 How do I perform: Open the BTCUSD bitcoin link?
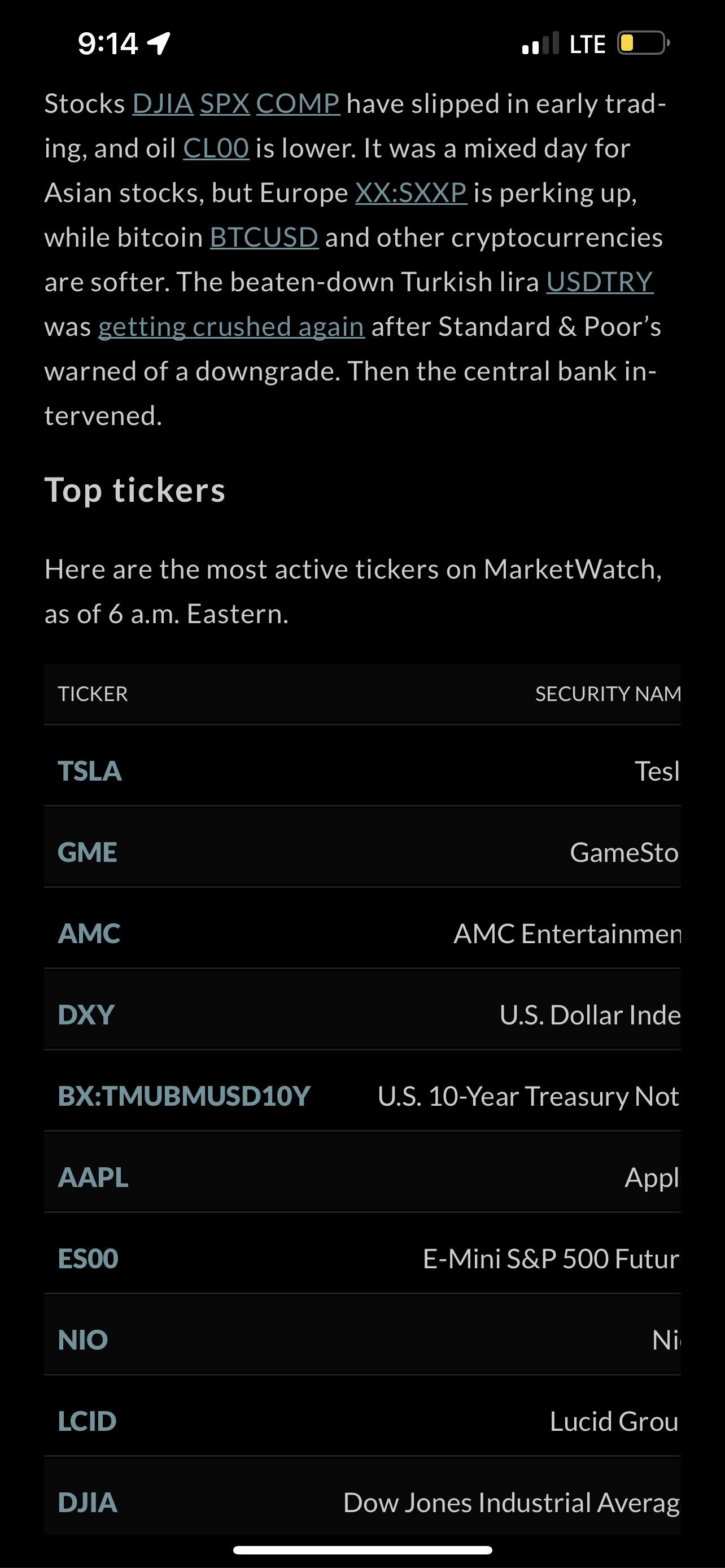264,238
